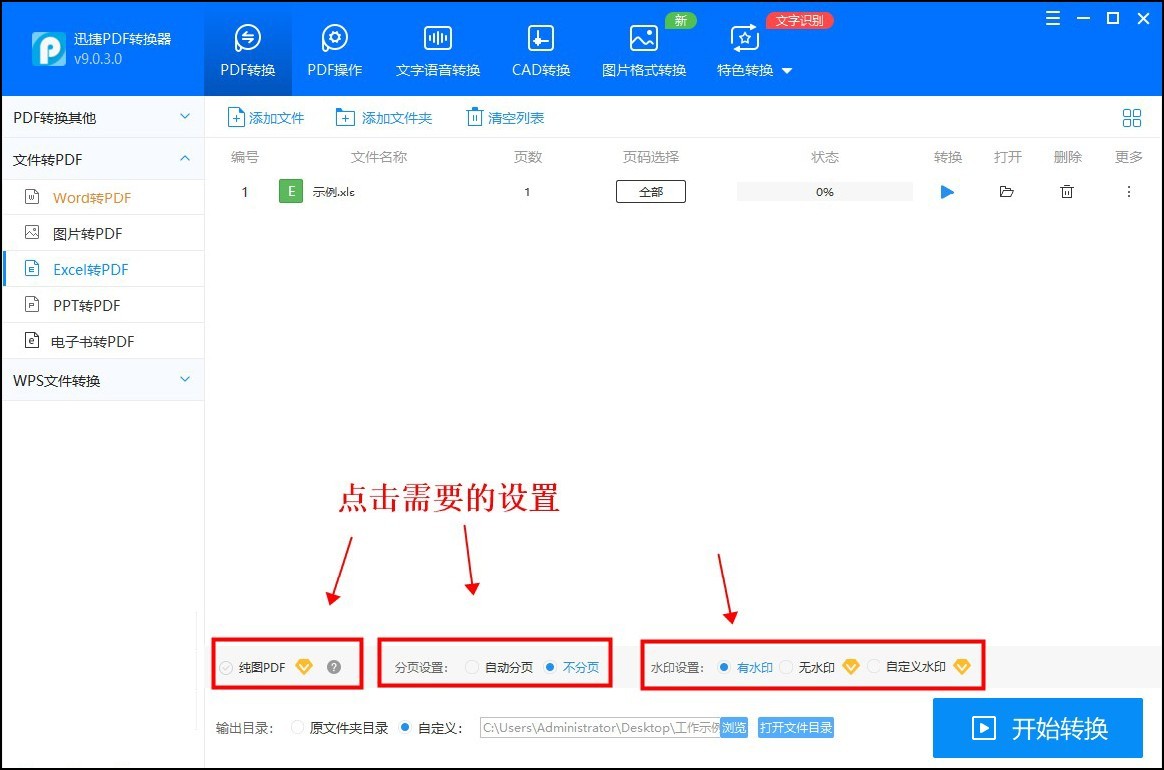Viewport: 1164px width, 770px height.
Task: Click the 开始转换 button
Action: [x=1038, y=728]
